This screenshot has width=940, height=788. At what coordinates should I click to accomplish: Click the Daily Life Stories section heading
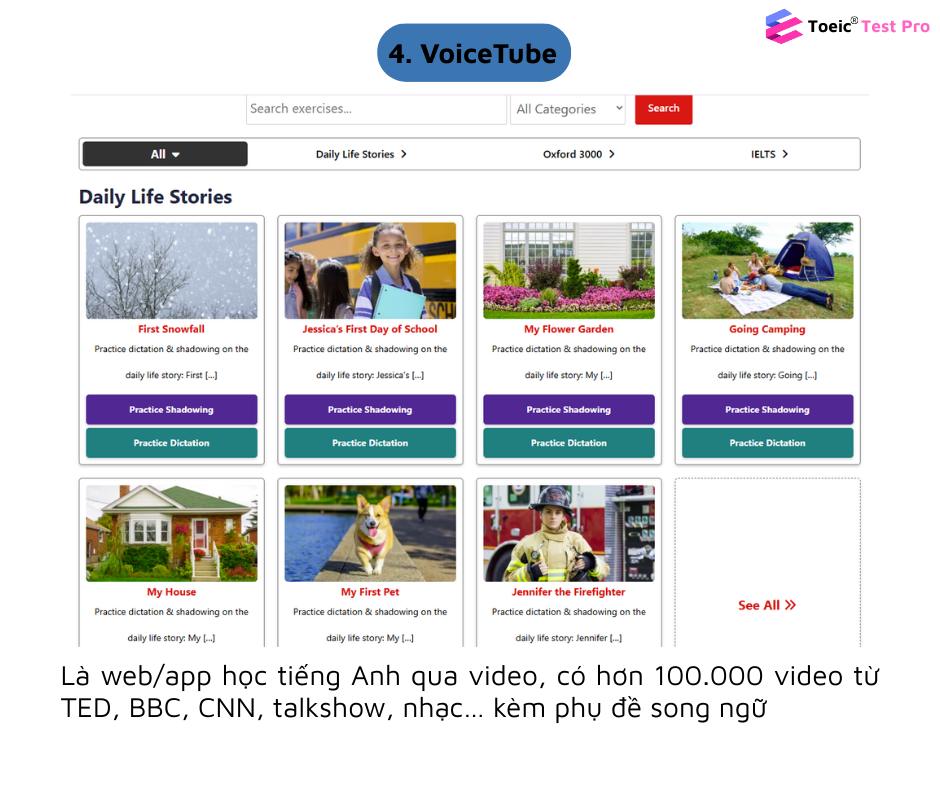155,197
